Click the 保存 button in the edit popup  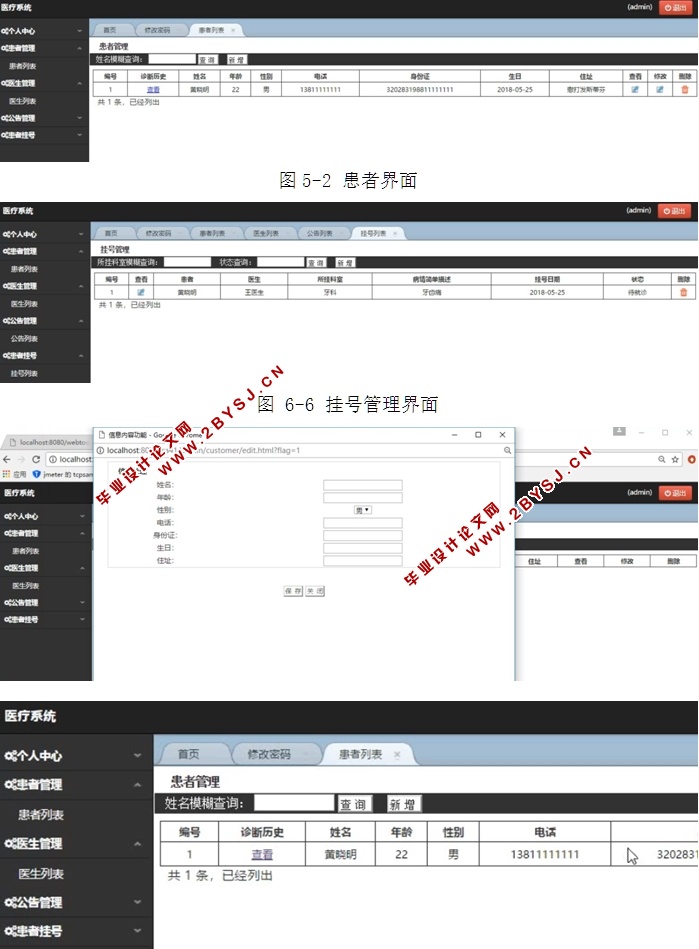(293, 591)
